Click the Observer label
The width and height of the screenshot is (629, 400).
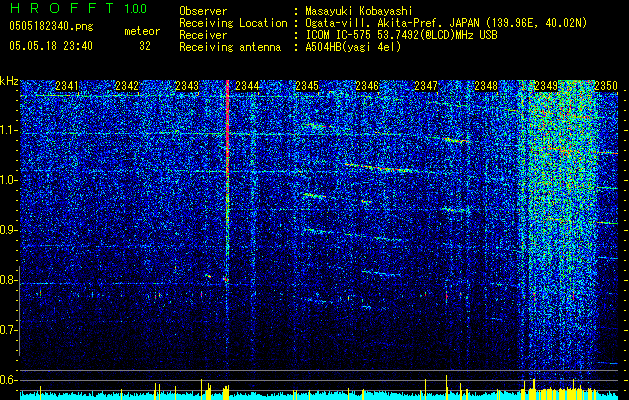[203, 11]
